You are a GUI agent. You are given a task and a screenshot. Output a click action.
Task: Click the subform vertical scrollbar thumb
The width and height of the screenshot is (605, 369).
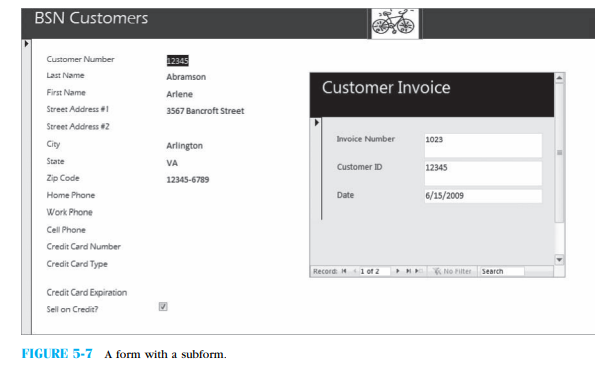point(559,152)
